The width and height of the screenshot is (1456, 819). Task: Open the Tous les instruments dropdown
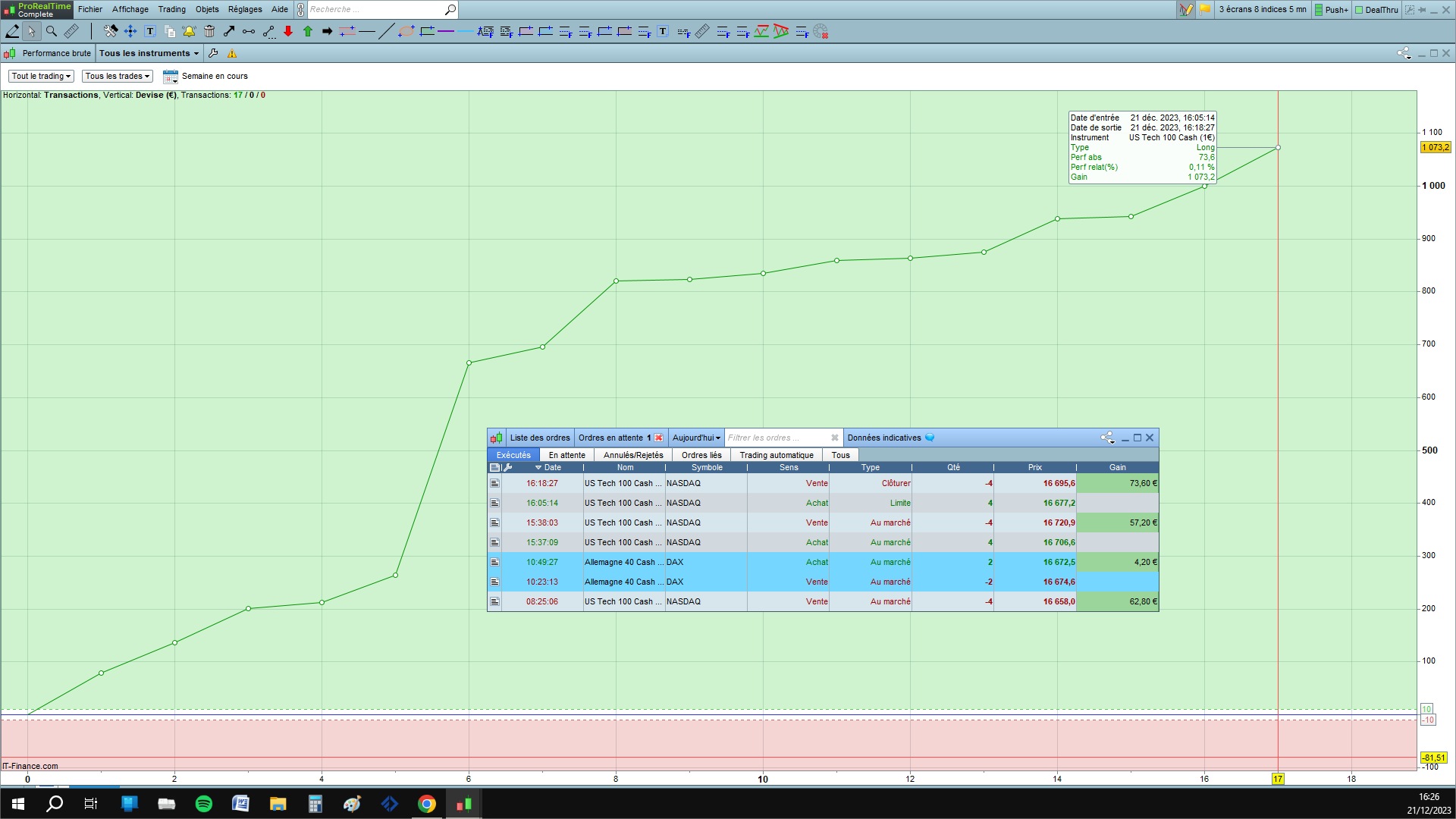click(x=149, y=53)
